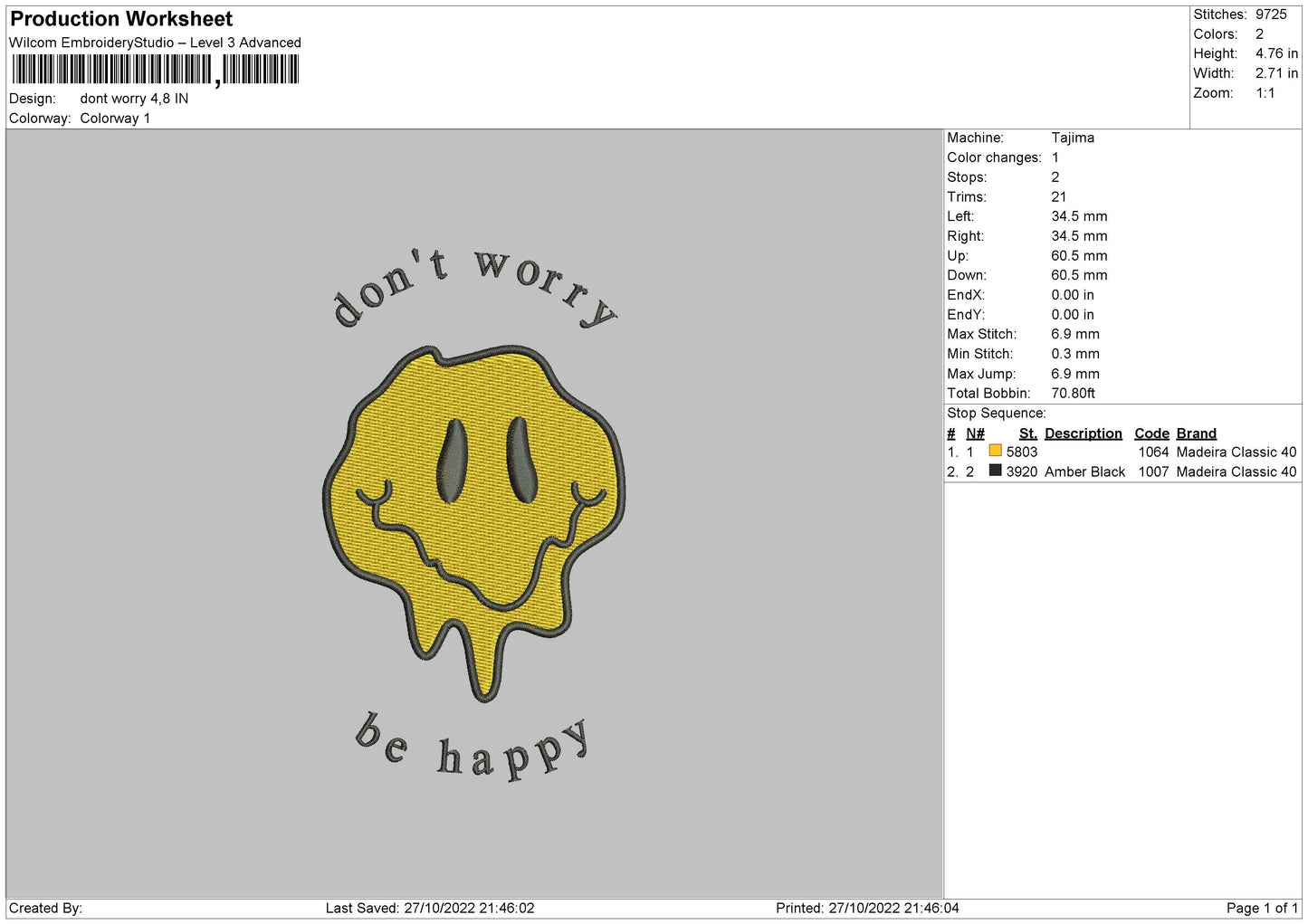Select design name 'dont worry 4,8 IN'
The height and width of the screenshot is (924, 1308).
tap(134, 99)
